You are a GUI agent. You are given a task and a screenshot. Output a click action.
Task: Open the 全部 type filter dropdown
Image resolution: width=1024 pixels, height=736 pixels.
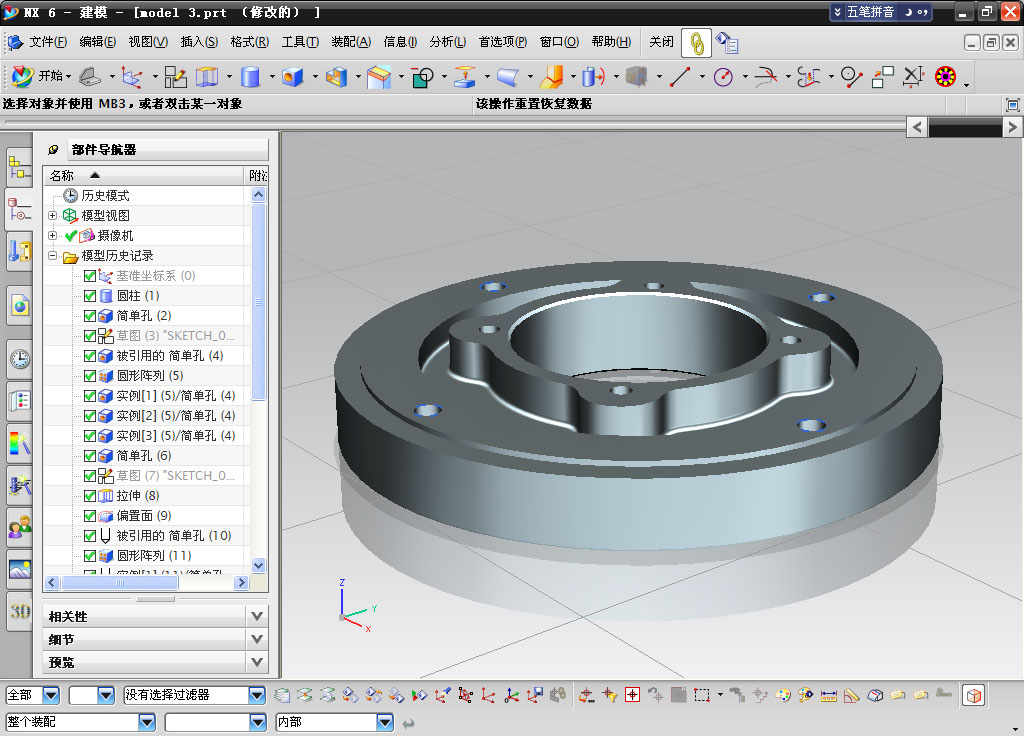[x=50, y=695]
